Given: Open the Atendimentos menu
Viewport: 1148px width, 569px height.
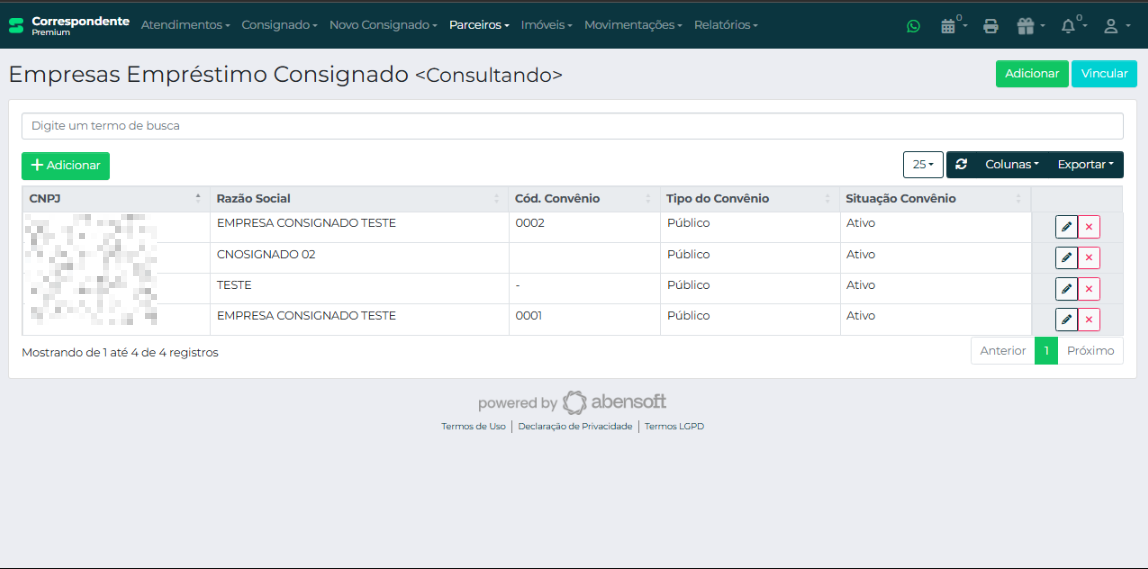Looking at the screenshot, I should (185, 25).
